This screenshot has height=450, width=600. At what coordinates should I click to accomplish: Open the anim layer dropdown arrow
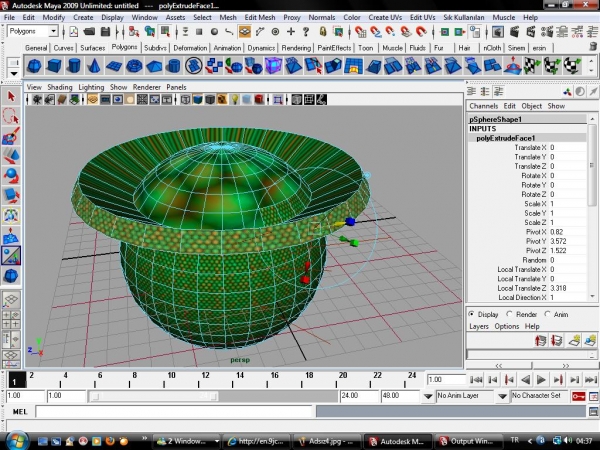428,396
